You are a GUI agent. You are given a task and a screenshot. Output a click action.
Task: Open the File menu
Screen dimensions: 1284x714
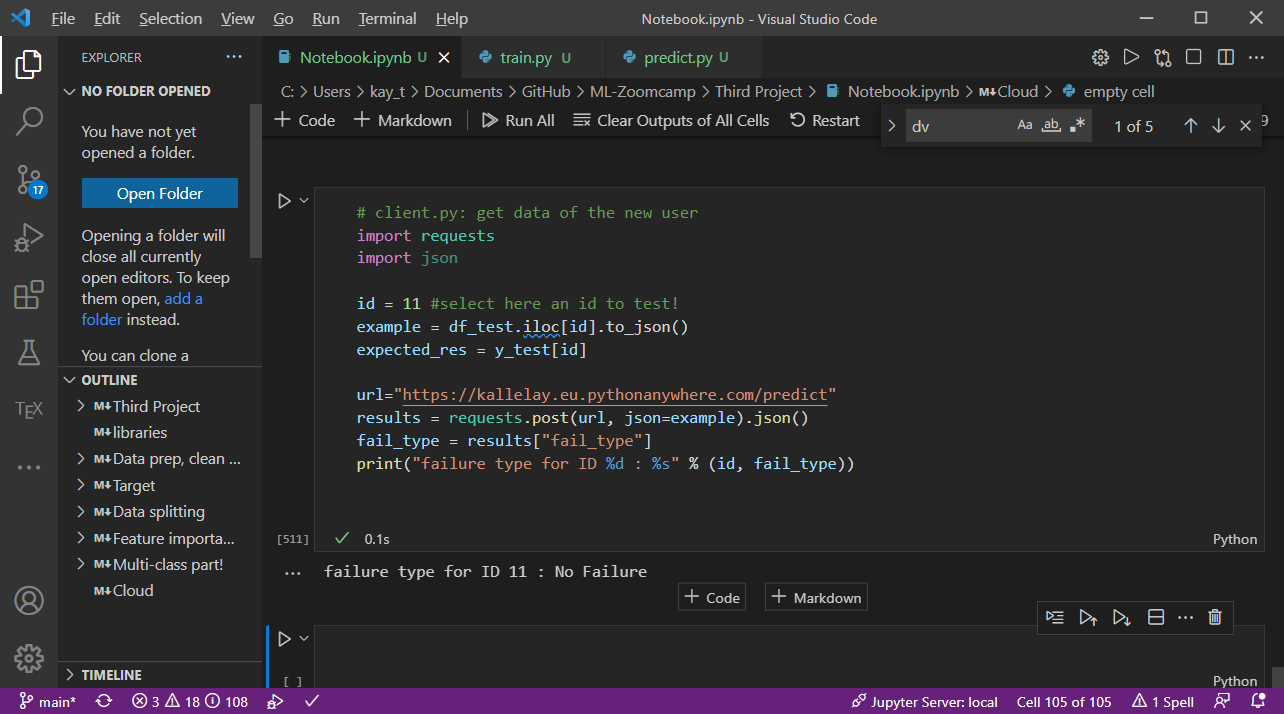point(62,18)
